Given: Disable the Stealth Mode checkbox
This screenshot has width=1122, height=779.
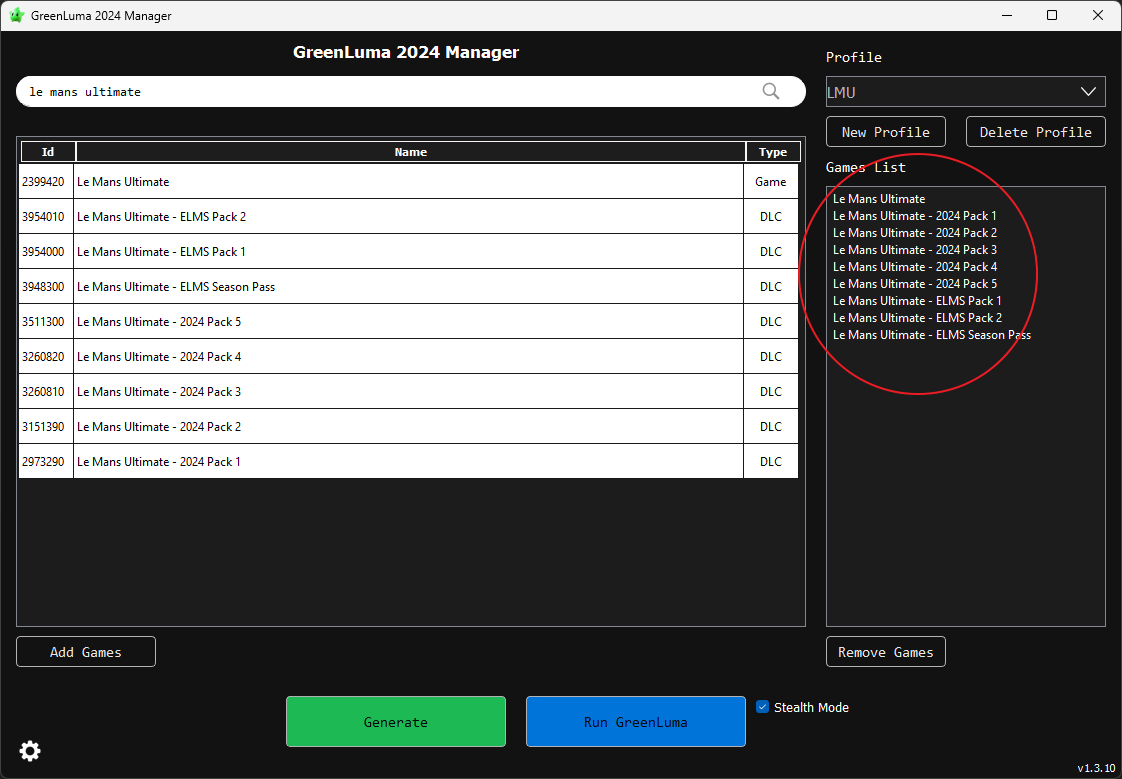Looking at the screenshot, I should [763, 707].
